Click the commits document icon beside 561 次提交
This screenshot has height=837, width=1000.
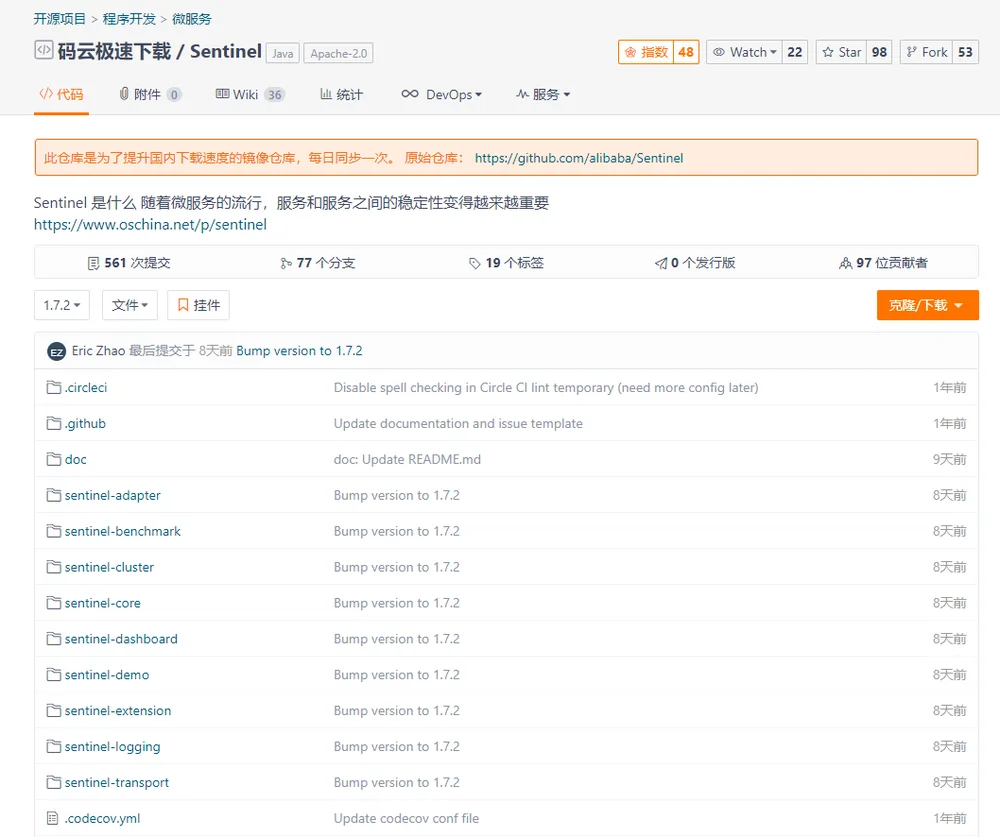tap(93, 263)
